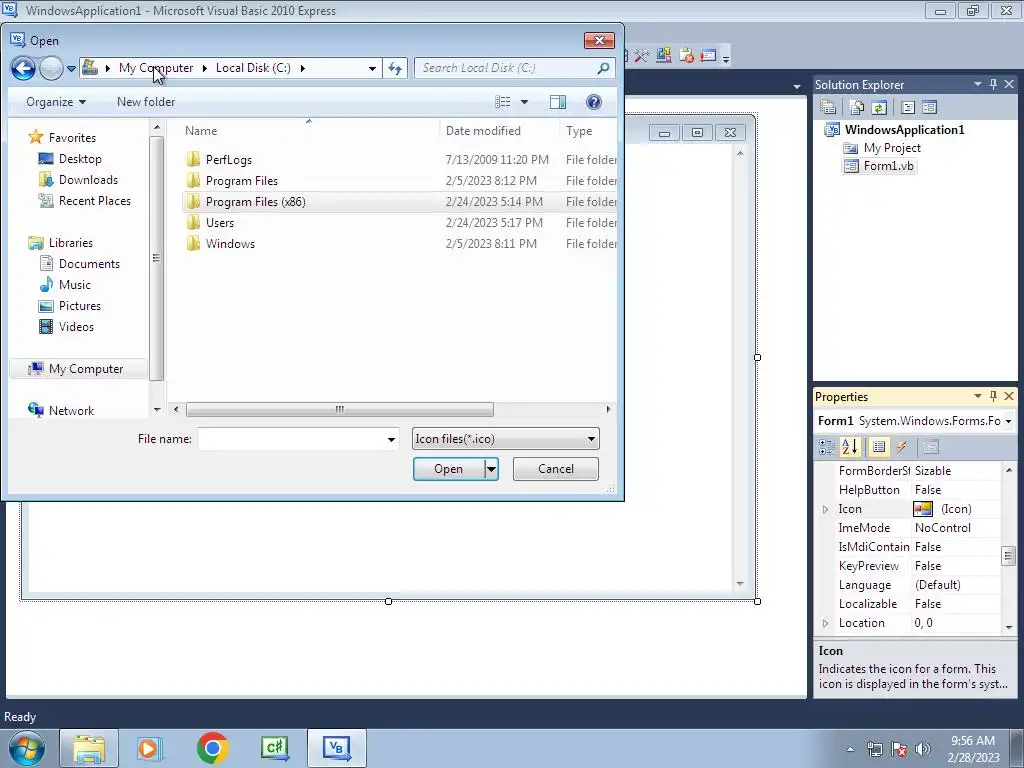Click My Computer in the address breadcrumb
This screenshot has width=1024, height=768.
coord(156,68)
